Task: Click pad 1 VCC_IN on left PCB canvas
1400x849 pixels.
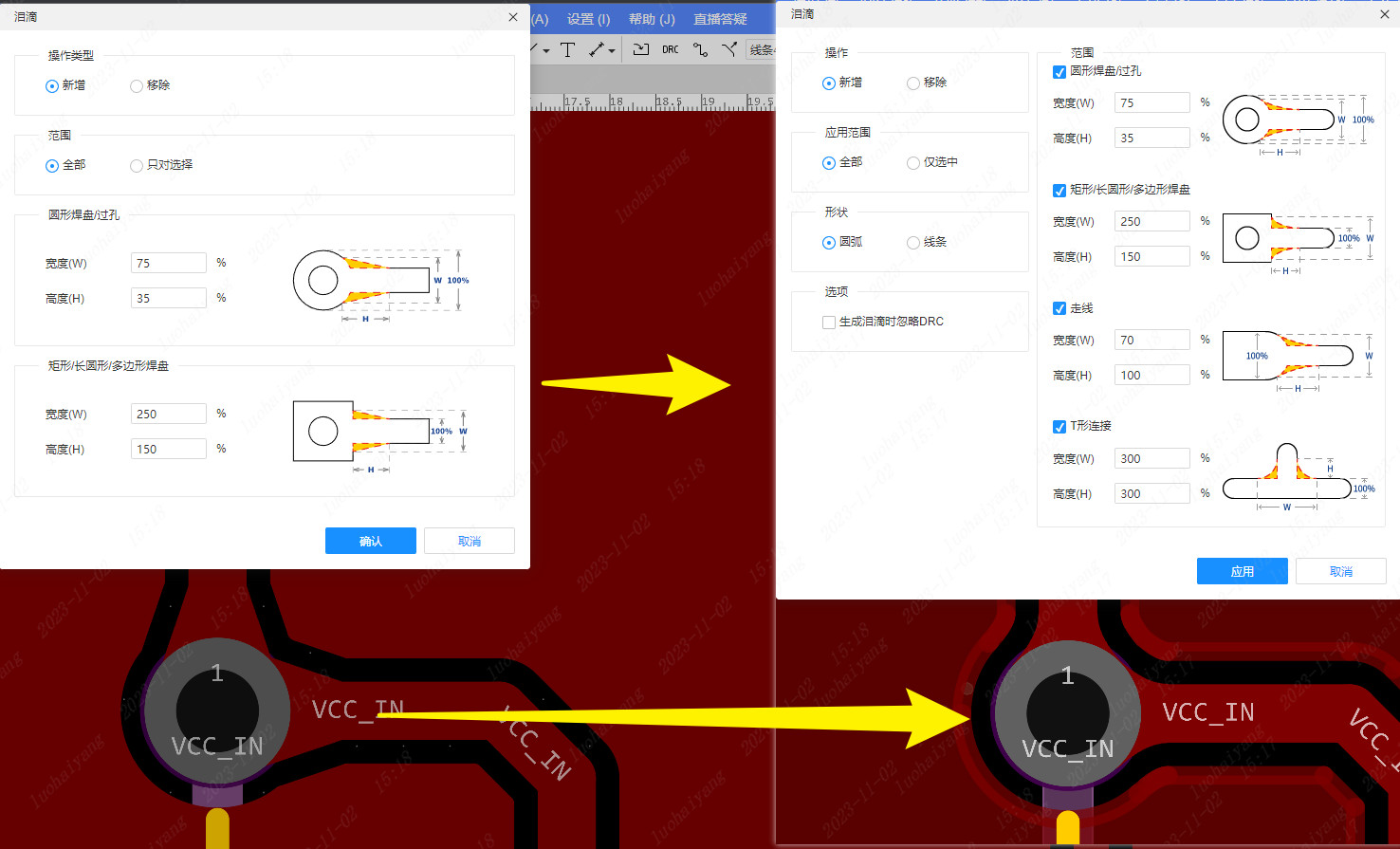Action: tap(217, 711)
